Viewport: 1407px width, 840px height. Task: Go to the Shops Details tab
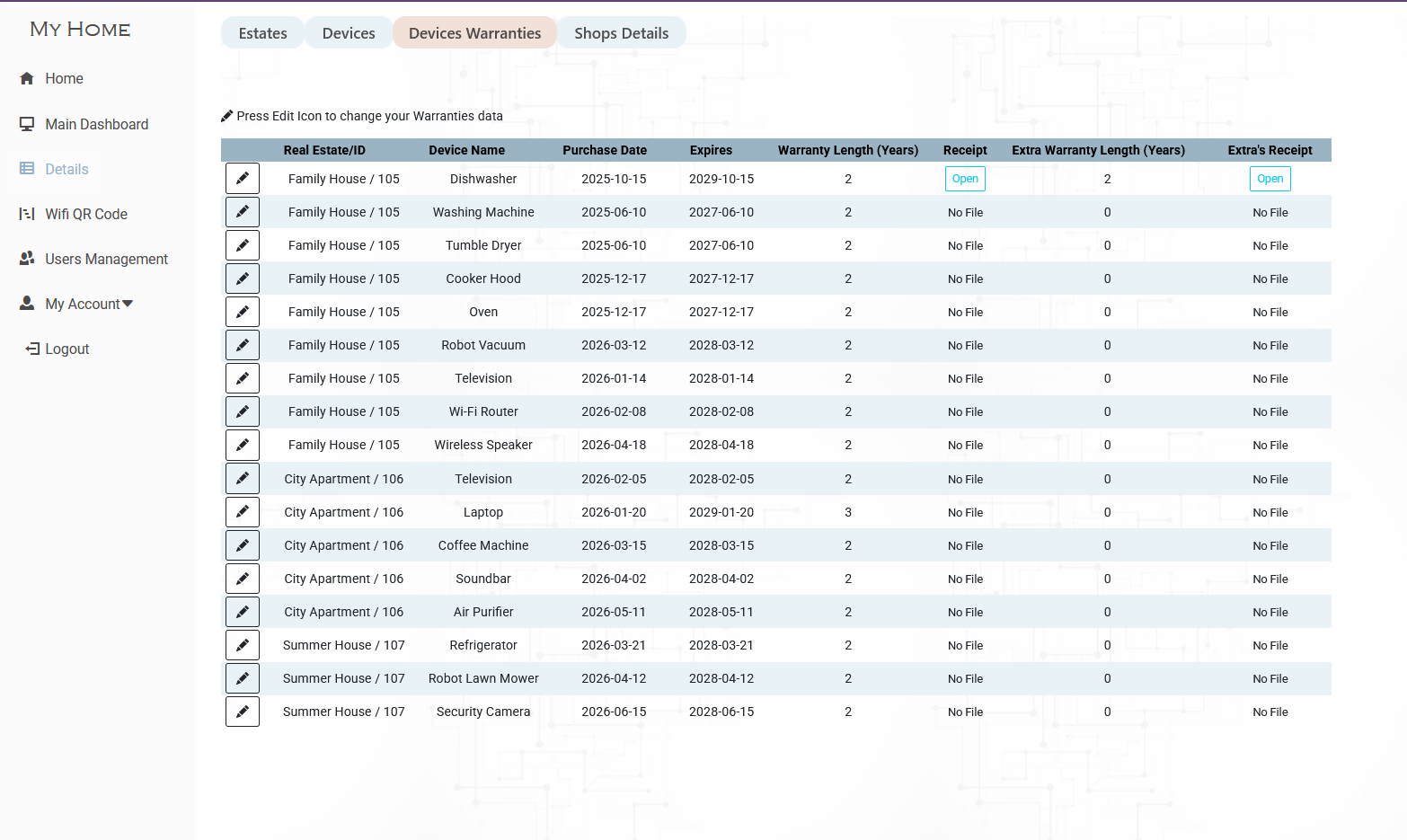[622, 33]
